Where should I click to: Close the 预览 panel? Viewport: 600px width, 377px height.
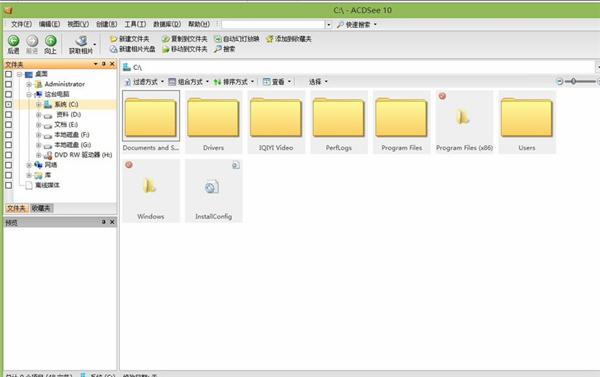[112, 222]
